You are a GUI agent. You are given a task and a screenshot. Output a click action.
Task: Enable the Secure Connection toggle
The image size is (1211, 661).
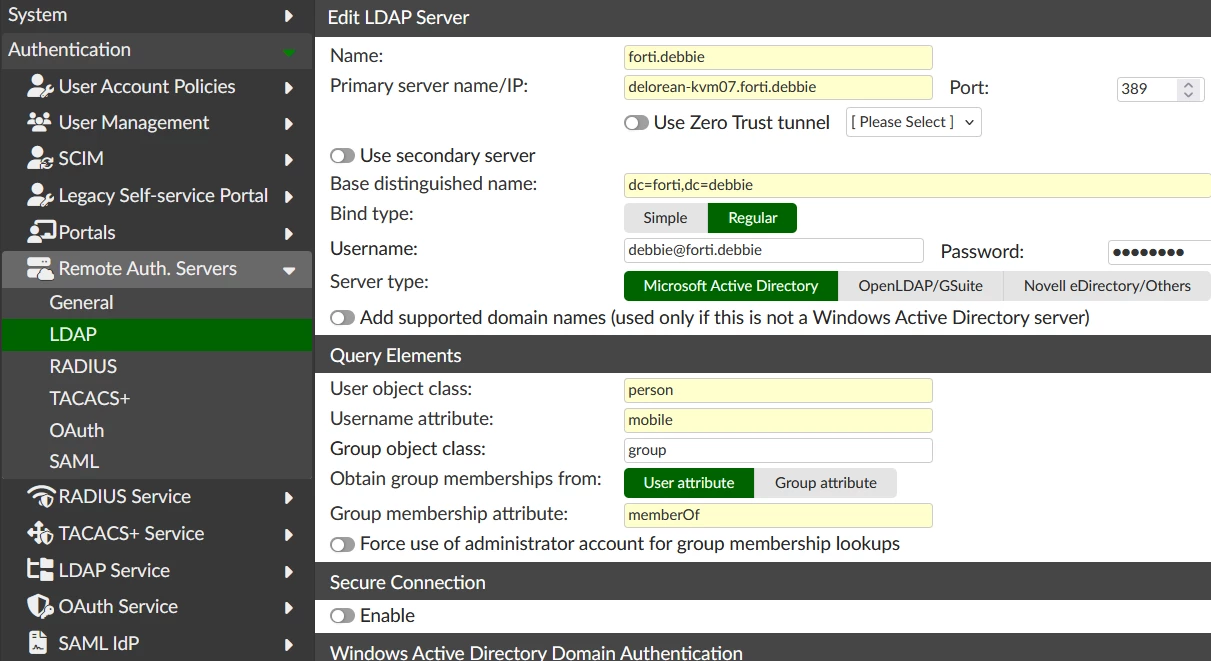coord(342,616)
